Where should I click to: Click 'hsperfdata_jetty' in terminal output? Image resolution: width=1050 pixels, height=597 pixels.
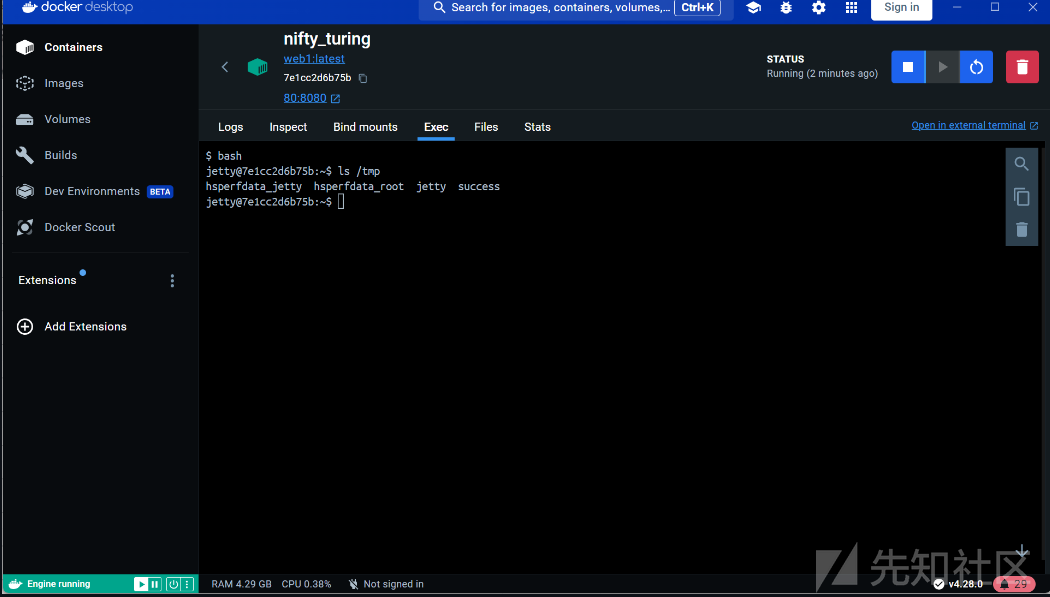[254, 187]
